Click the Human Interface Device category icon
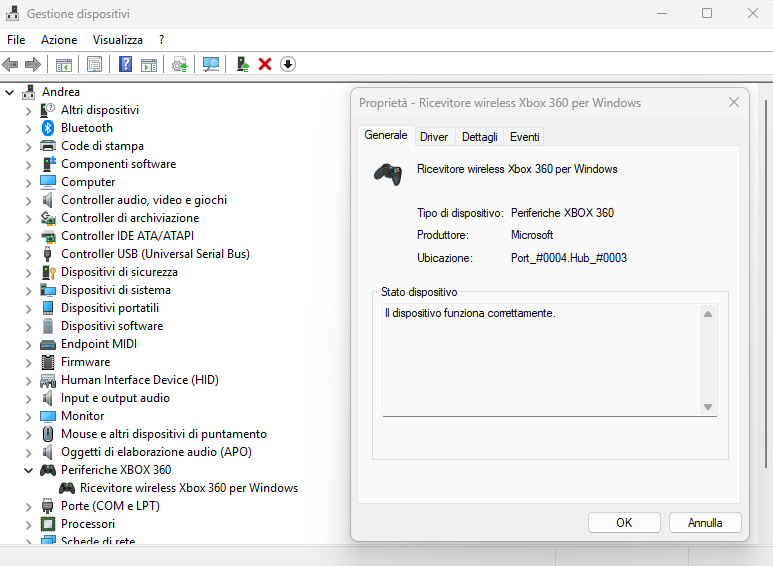The height and width of the screenshot is (566, 773). 48,380
